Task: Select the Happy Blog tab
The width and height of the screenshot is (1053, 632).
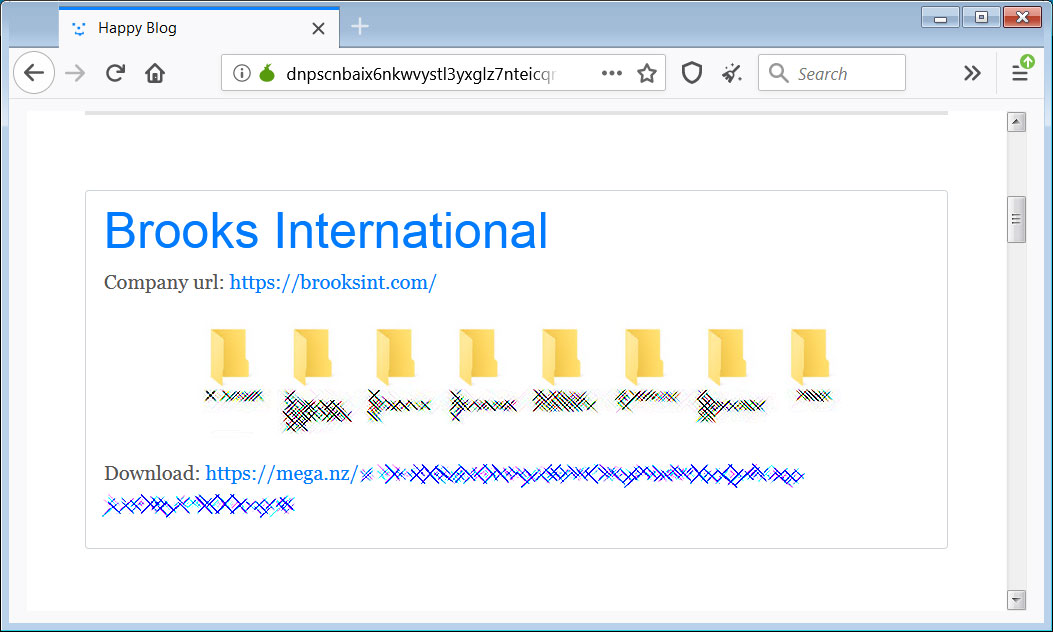Action: [x=199, y=28]
